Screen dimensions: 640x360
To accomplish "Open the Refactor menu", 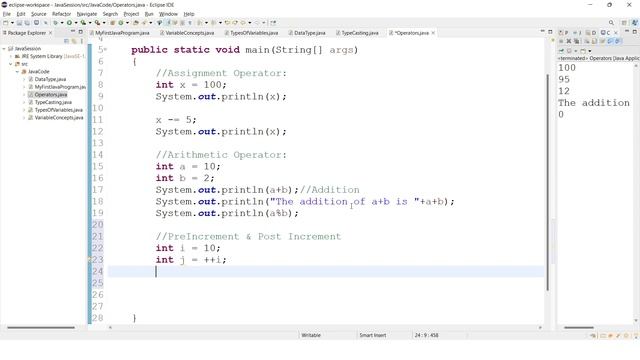I will 61,14.
